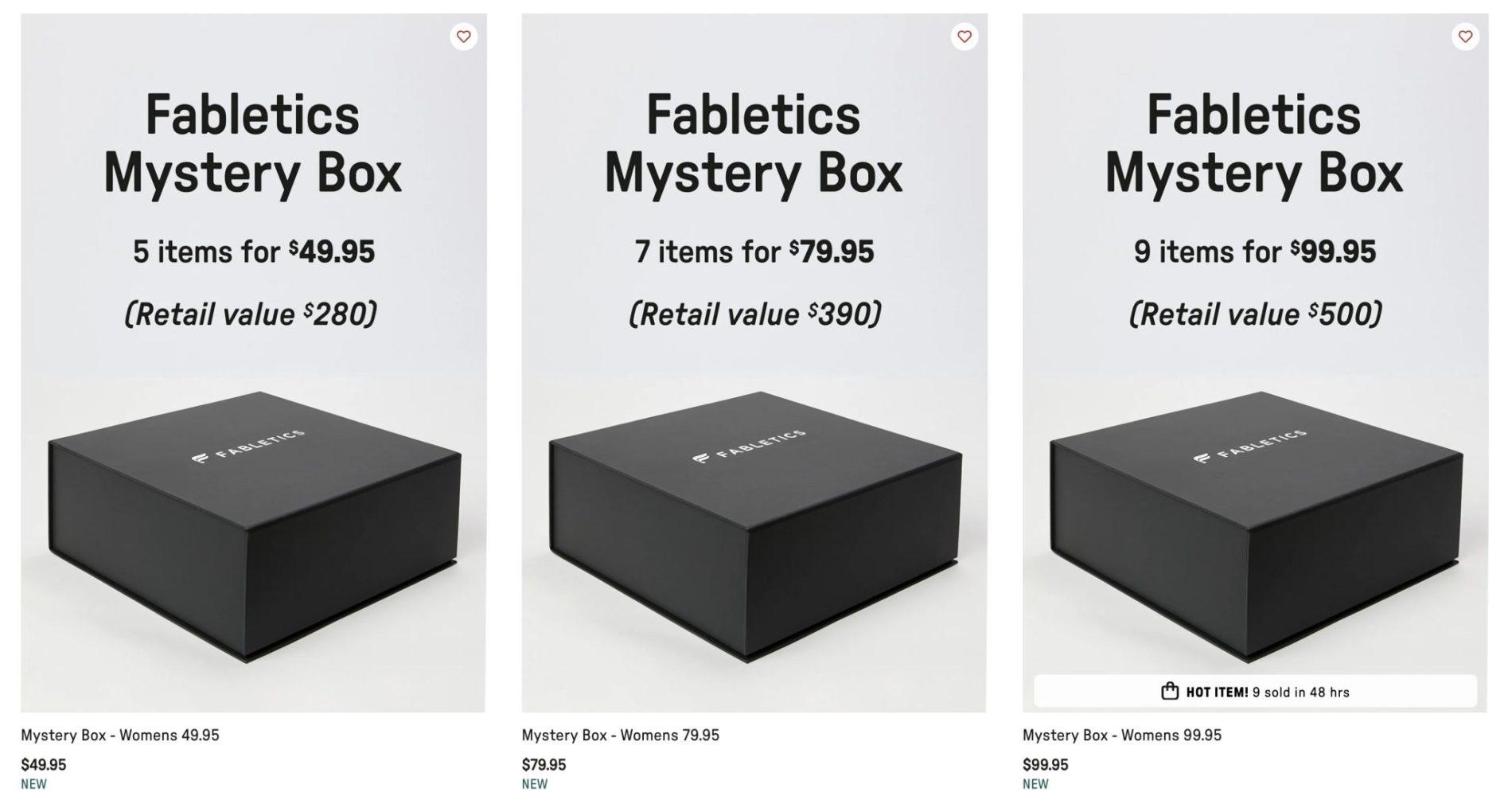This screenshot has height=804, width=1512.
Task: Click the '5 items for $49.95' text
Action: click(254, 252)
